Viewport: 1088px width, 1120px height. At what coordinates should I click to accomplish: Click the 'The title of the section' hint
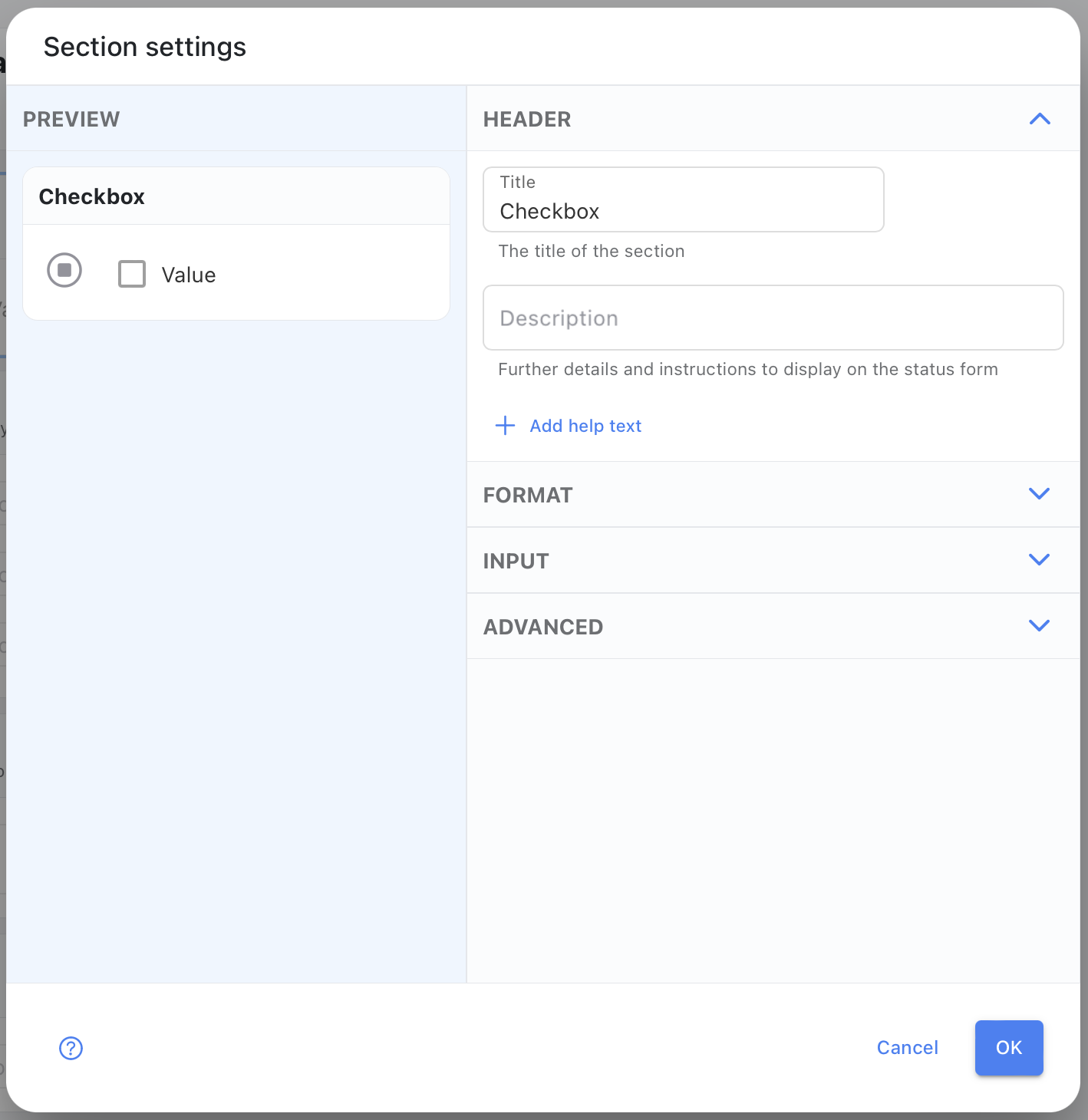pyautogui.click(x=592, y=251)
